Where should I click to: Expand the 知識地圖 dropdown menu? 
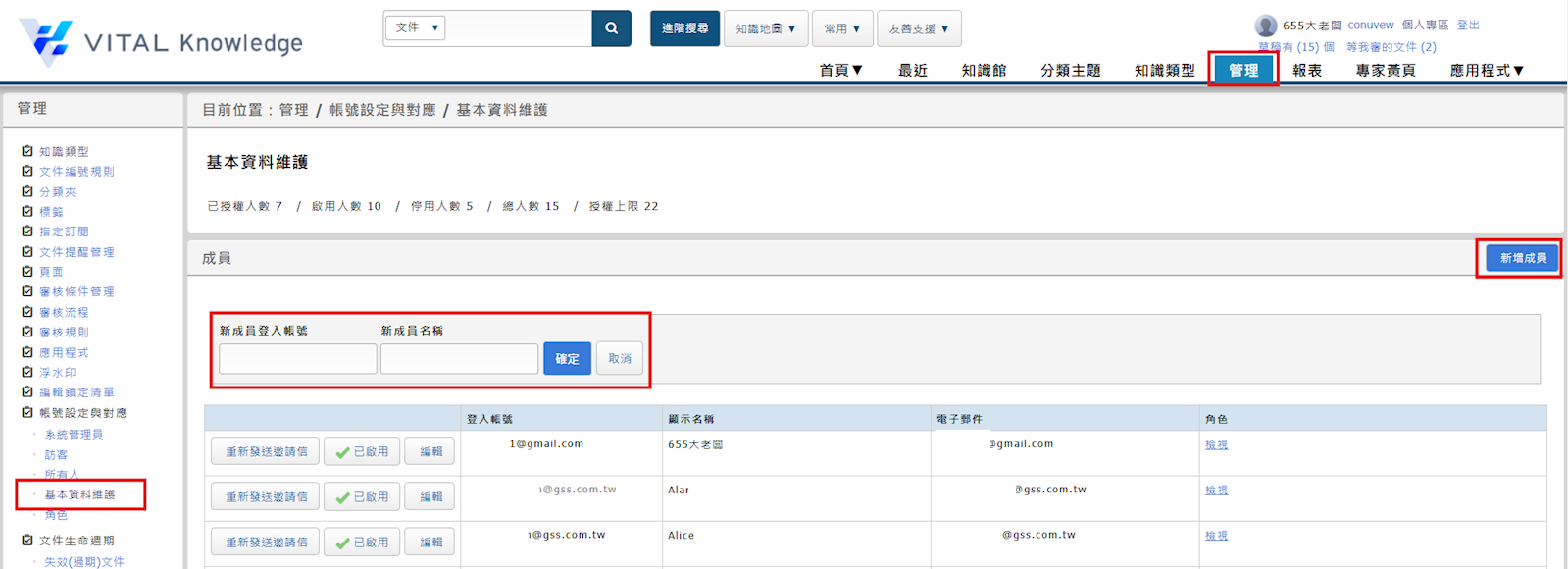[x=765, y=28]
